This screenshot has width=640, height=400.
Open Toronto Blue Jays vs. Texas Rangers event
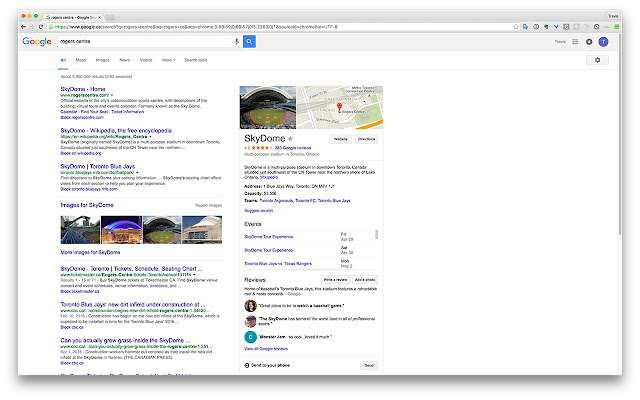(x=278, y=264)
